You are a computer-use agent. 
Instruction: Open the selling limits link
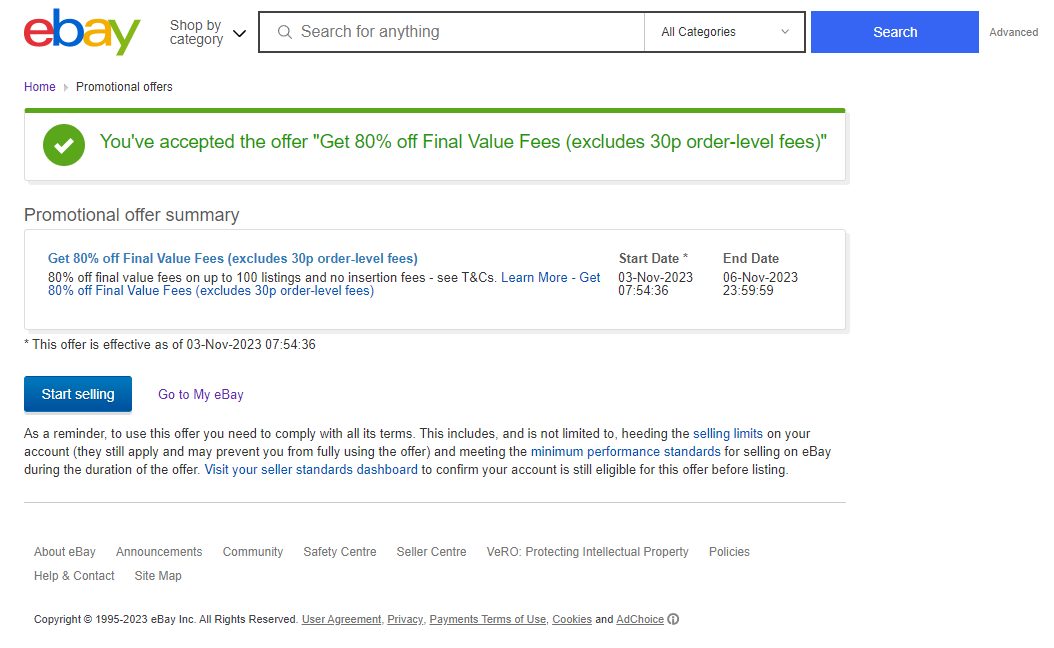click(728, 434)
